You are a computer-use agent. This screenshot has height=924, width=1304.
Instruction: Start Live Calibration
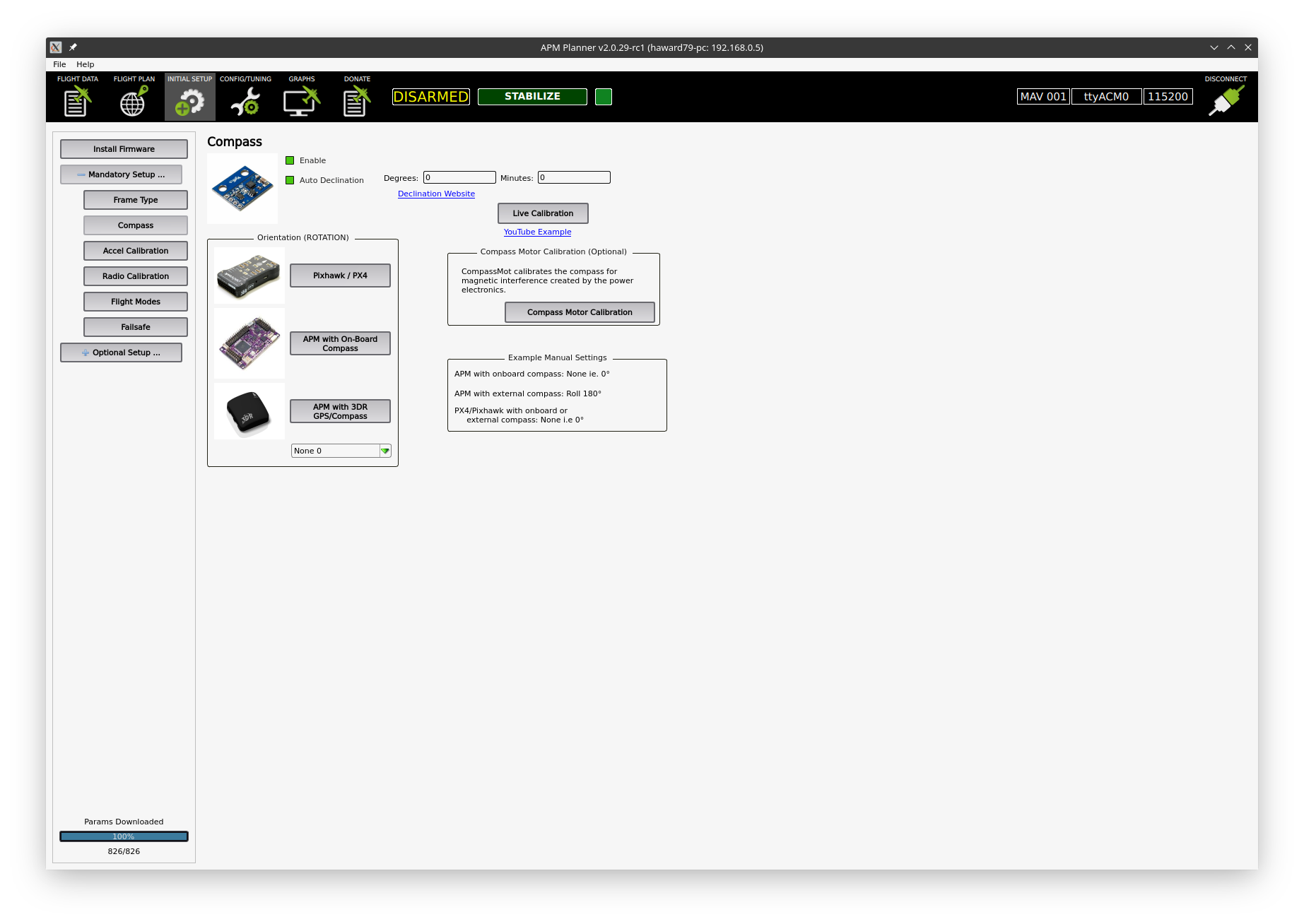click(543, 213)
